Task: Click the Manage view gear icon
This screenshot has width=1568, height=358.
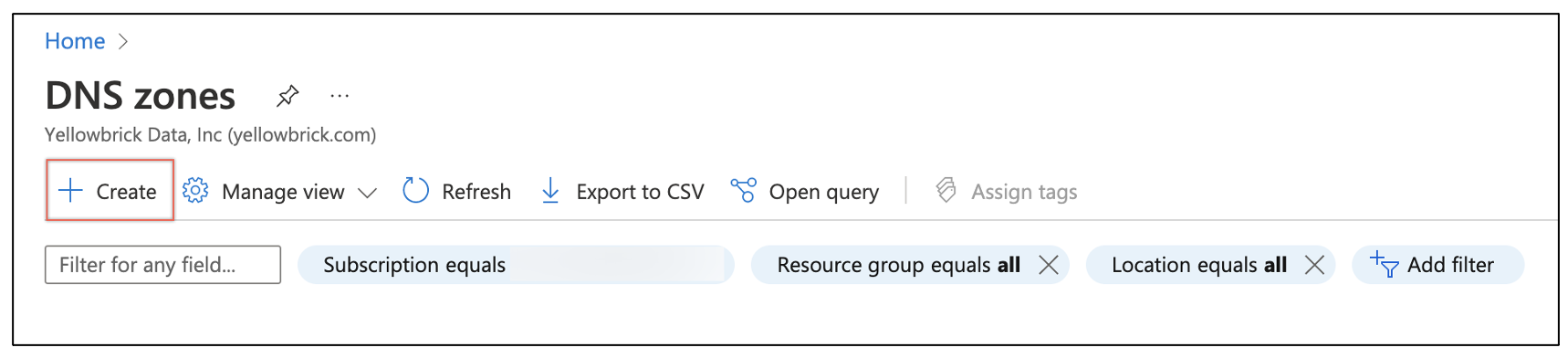Action: tap(195, 191)
